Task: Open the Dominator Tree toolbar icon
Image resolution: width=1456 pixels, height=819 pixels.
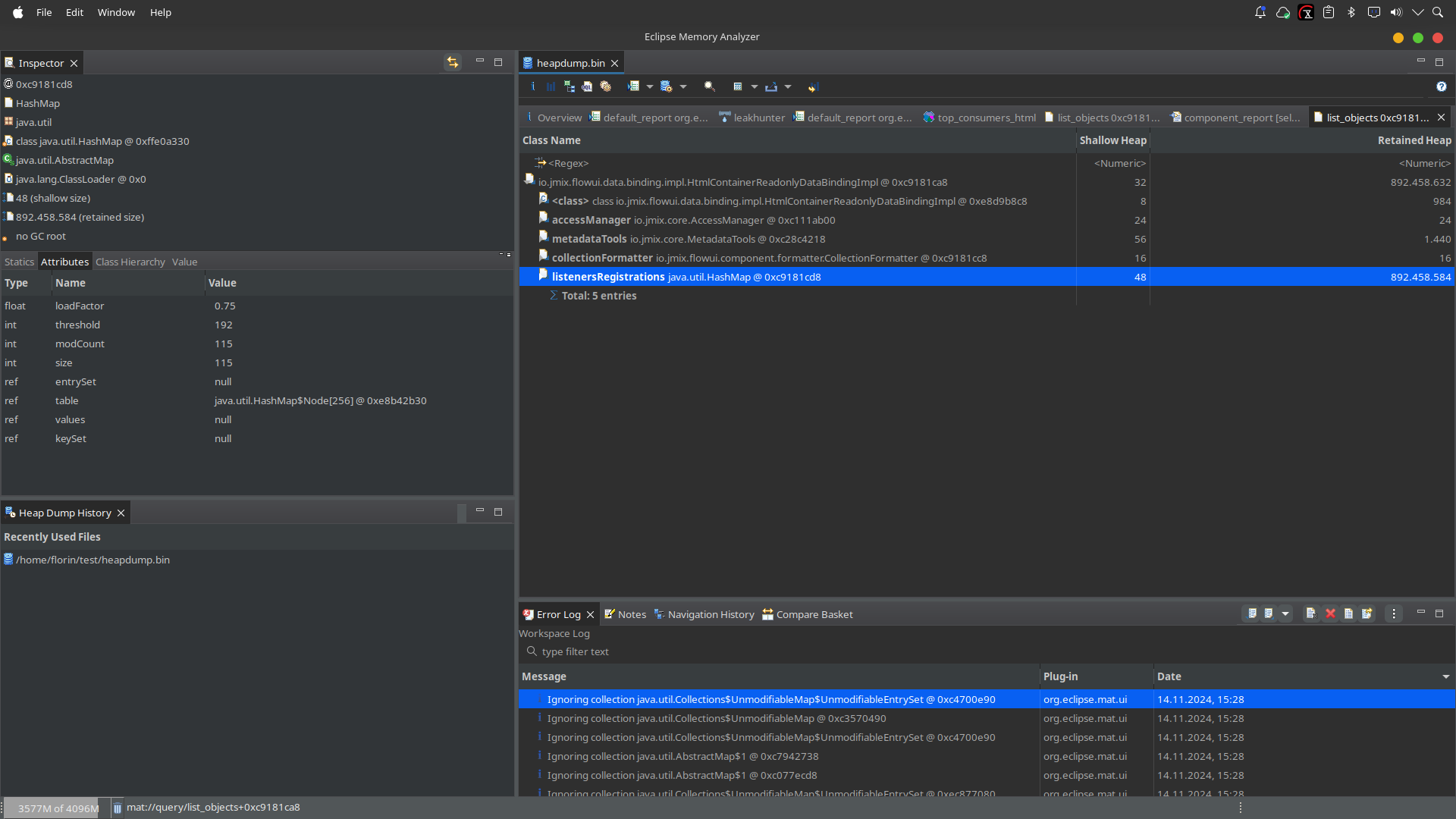Action: pos(570,86)
